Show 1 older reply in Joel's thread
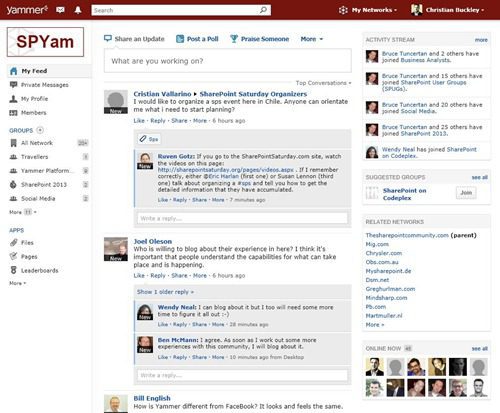The width and height of the screenshot is (500, 413). (165, 292)
